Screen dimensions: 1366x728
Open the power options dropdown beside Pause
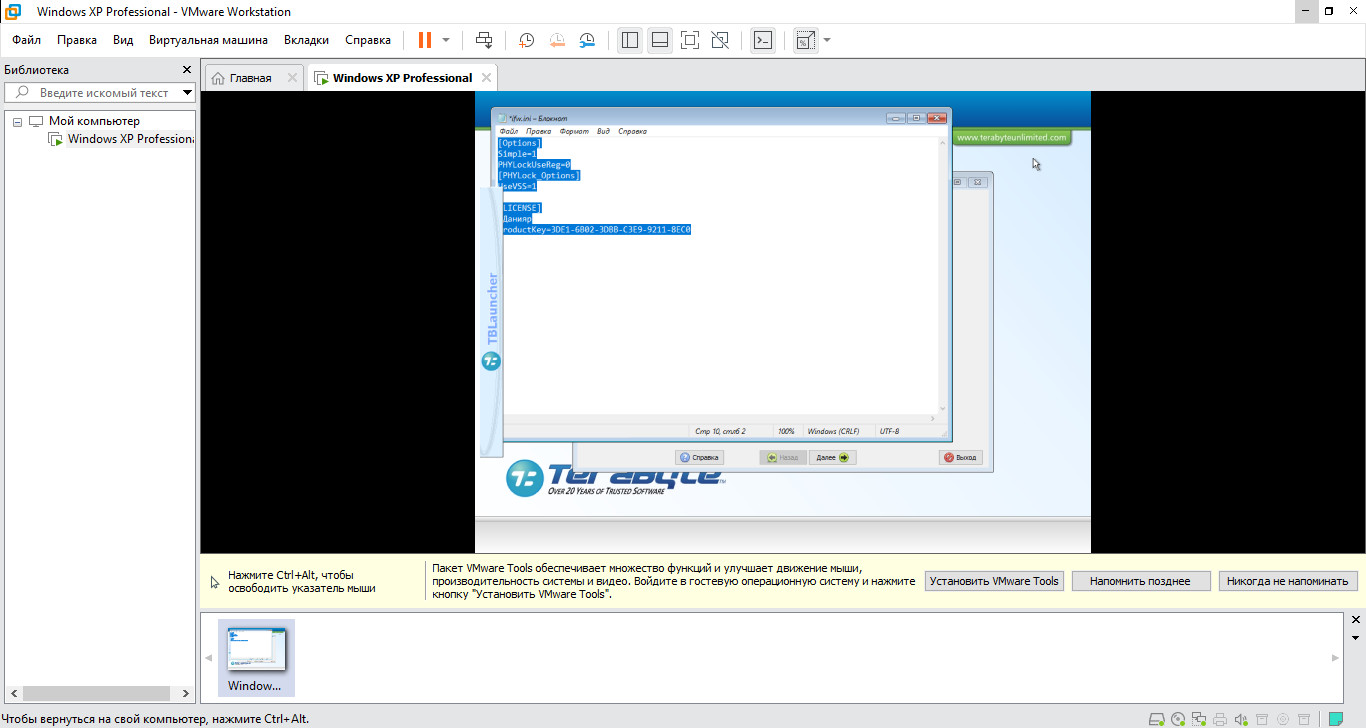tap(446, 40)
